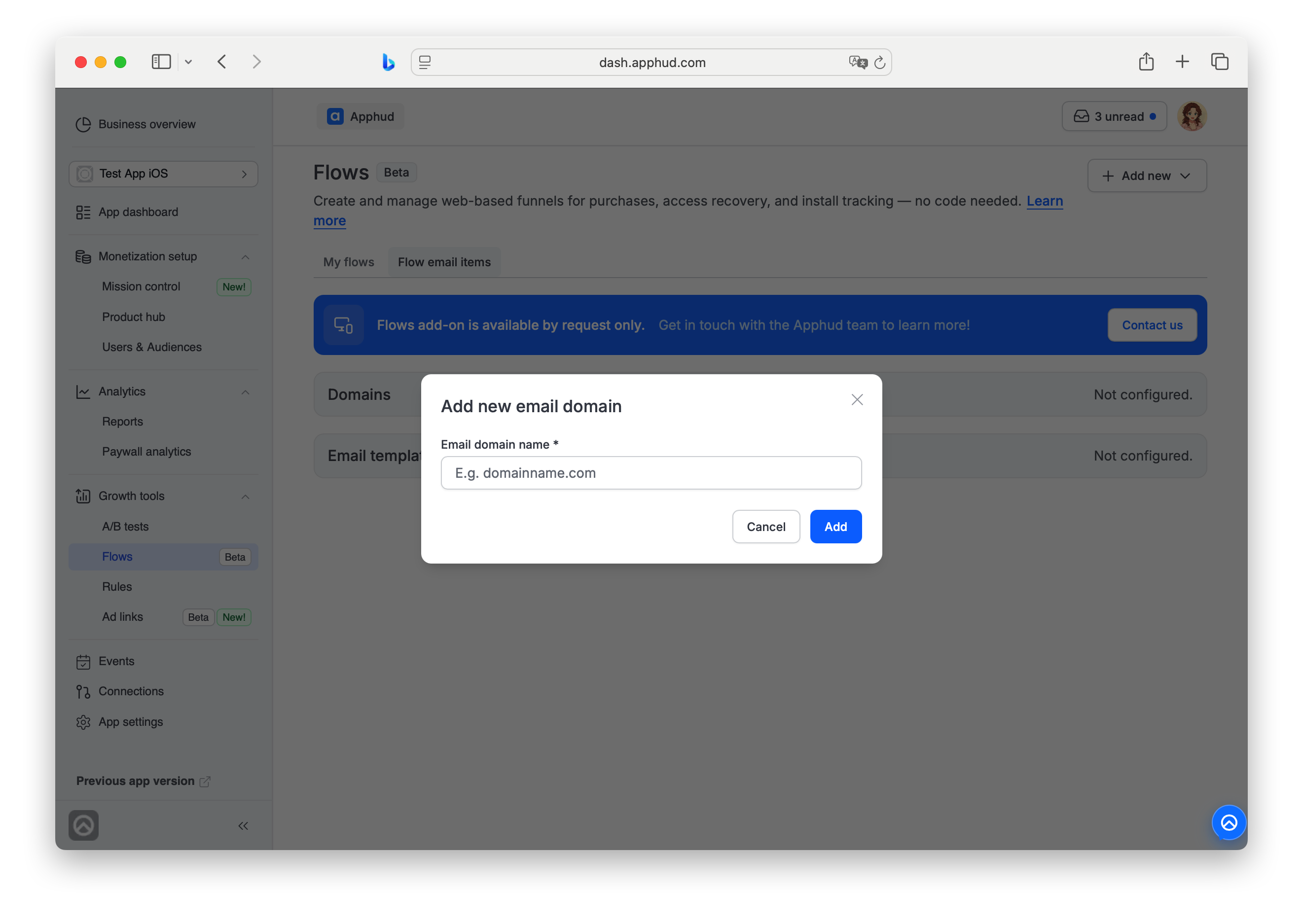Open A/B tests
1303x924 pixels.
[x=125, y=526]
